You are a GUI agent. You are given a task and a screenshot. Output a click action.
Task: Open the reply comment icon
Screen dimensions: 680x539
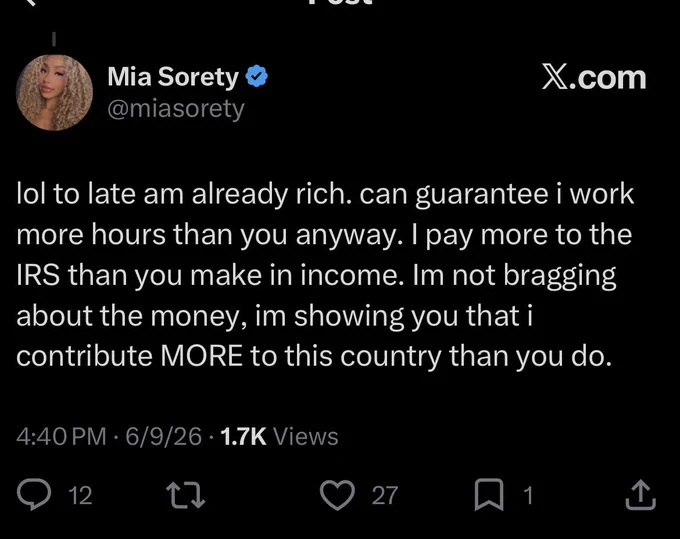tap(34, 494)
